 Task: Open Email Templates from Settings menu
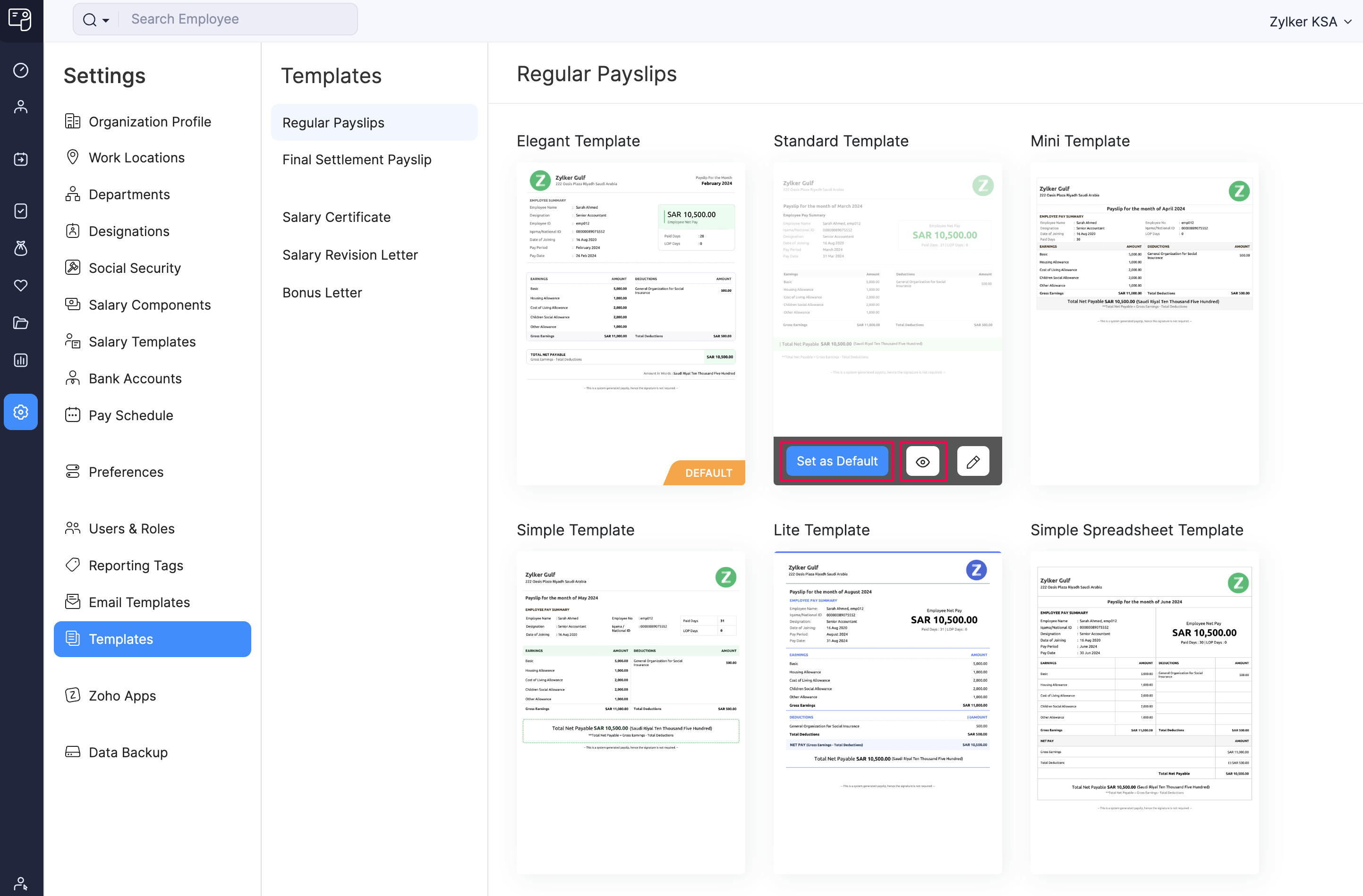(139, 602)
